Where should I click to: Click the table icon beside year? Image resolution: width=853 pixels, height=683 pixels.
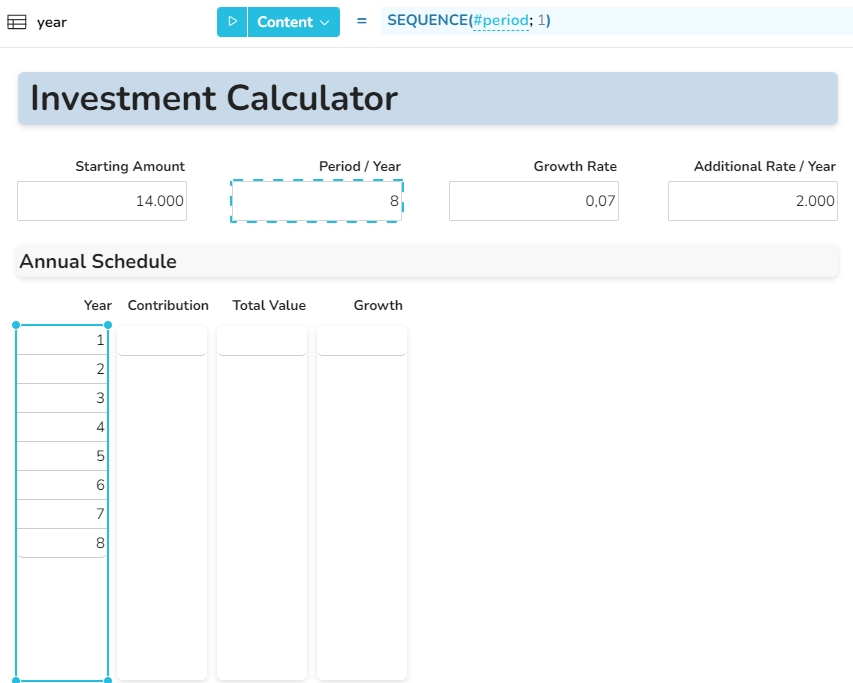click(x=17, y=22)
